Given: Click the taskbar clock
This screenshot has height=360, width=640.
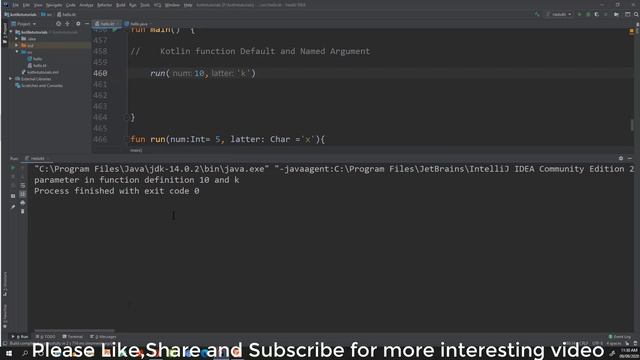Looking at the screenshot, I should click(x=629, y=353).
